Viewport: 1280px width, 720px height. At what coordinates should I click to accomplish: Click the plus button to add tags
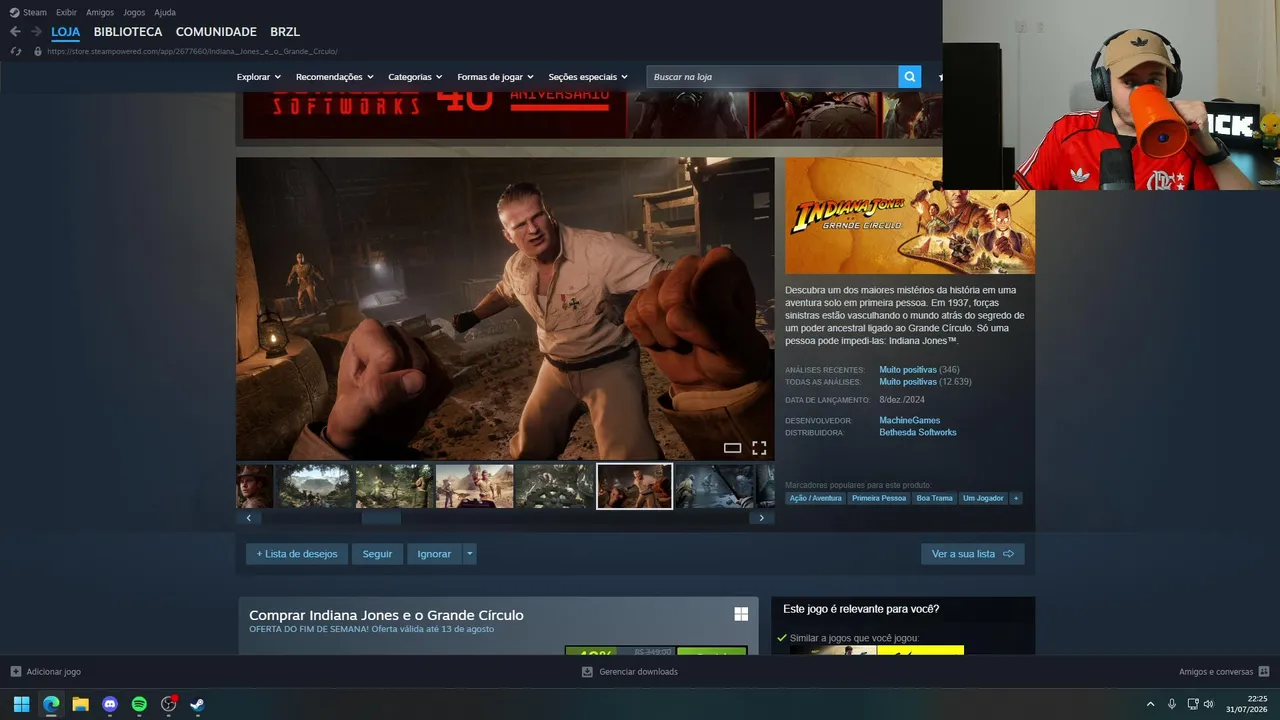1016,498
